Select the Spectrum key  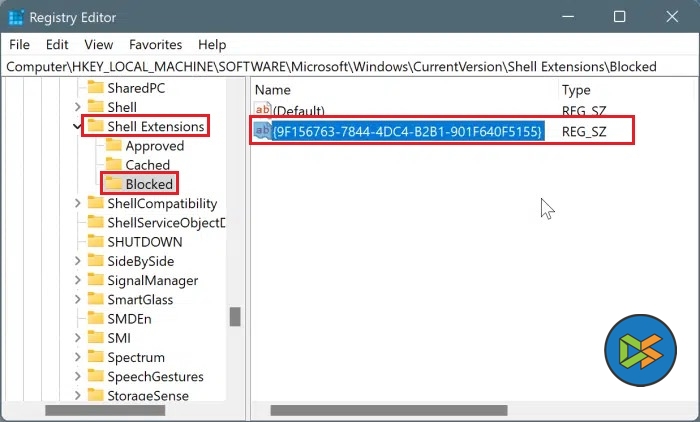[x=136, y=357]
